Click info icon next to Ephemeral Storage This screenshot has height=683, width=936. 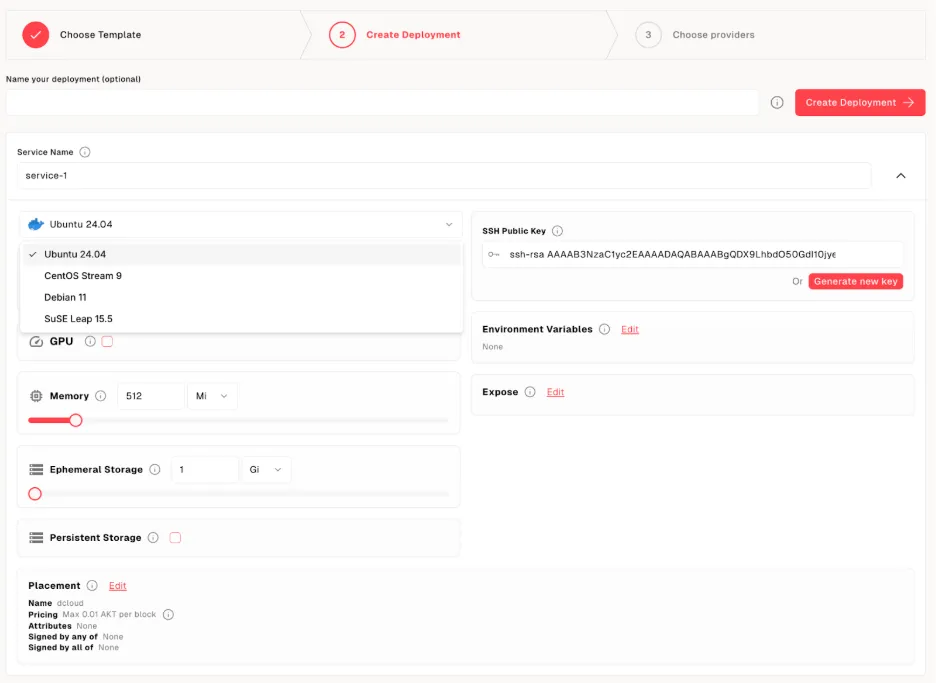tap(154, 470)
